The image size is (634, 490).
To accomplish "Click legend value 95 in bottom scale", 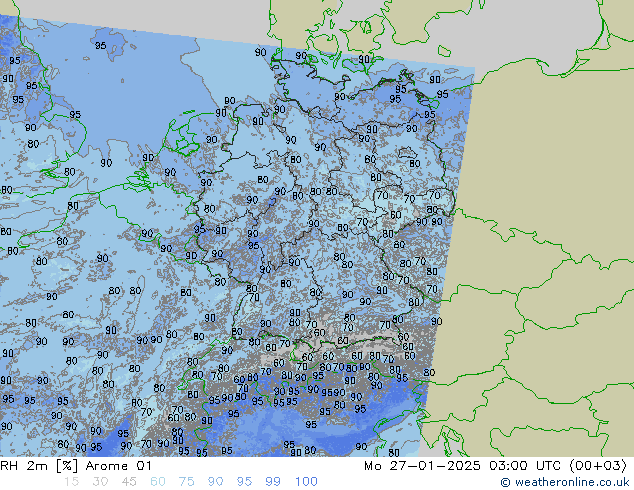I will point(244,482).
